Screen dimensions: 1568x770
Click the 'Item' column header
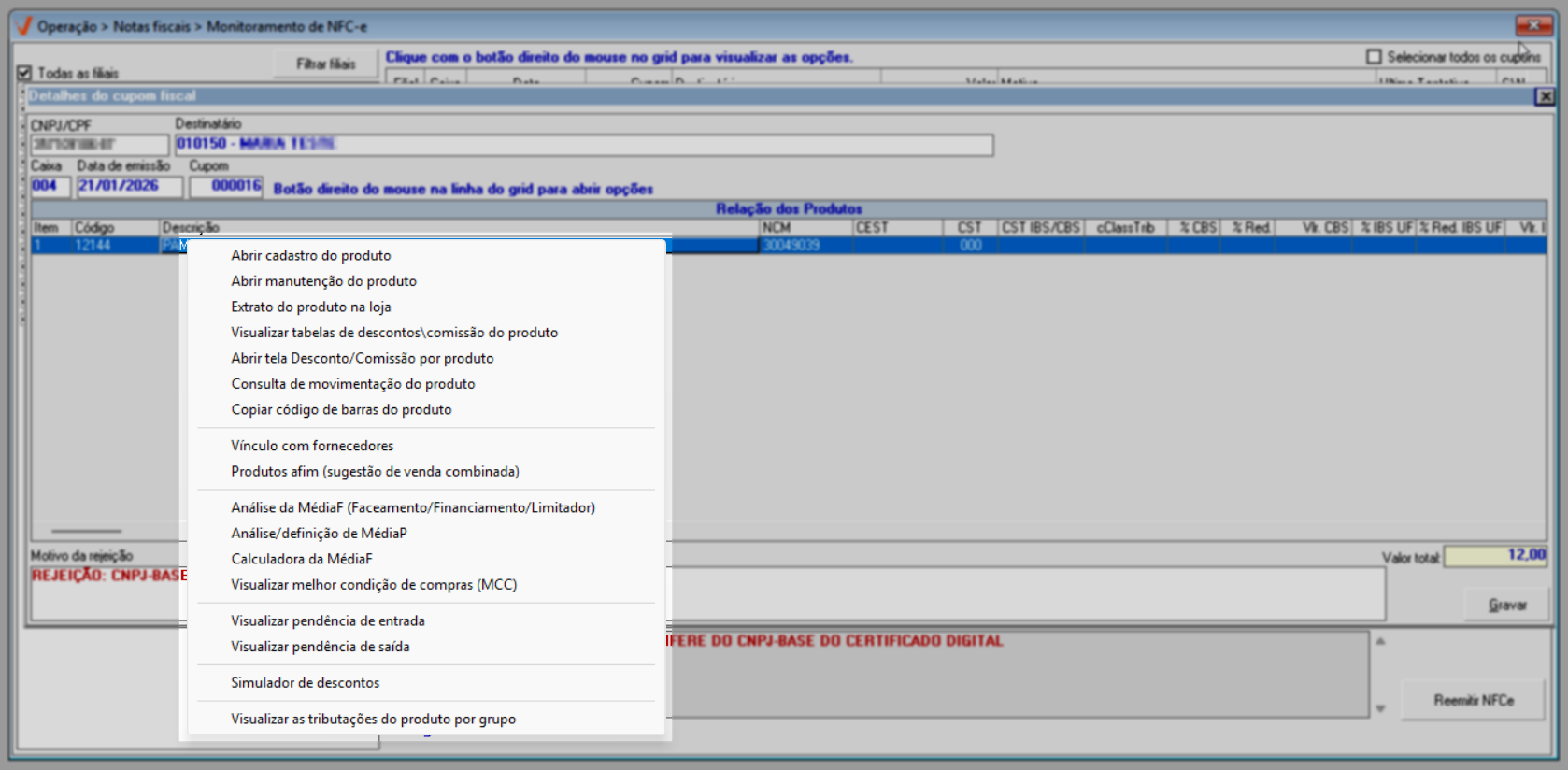click(52, 228)
